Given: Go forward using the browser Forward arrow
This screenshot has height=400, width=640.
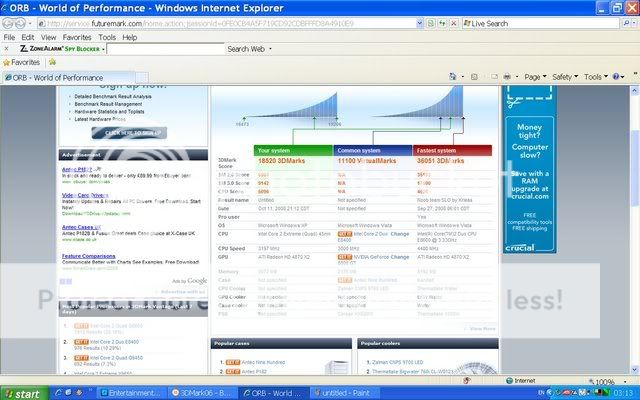Looking at the screenshot, I should click(20, 23).
